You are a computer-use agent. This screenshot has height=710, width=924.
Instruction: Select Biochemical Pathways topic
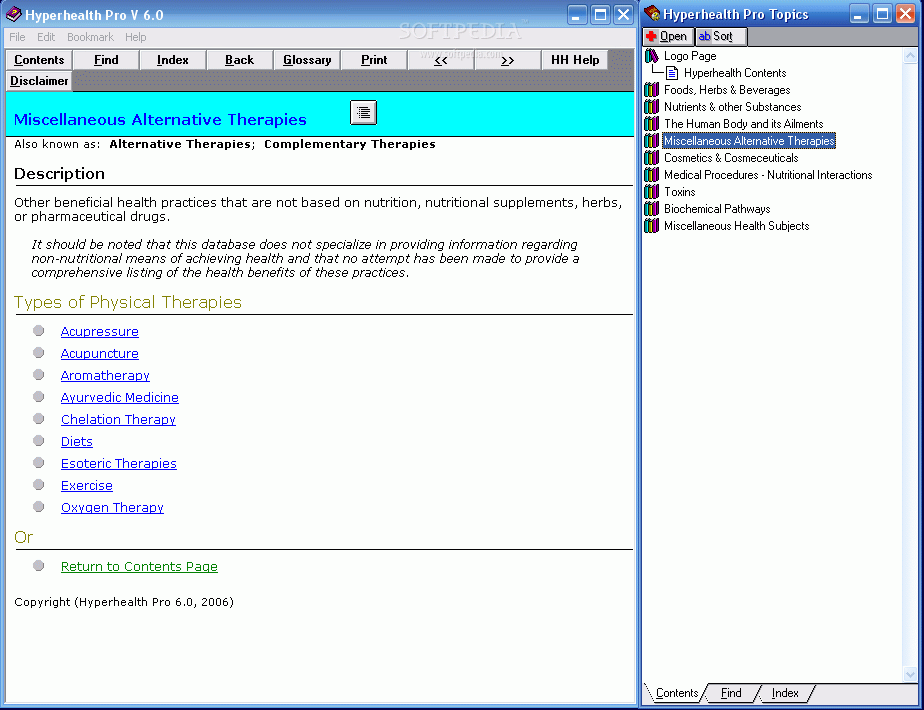coord(717,209)
